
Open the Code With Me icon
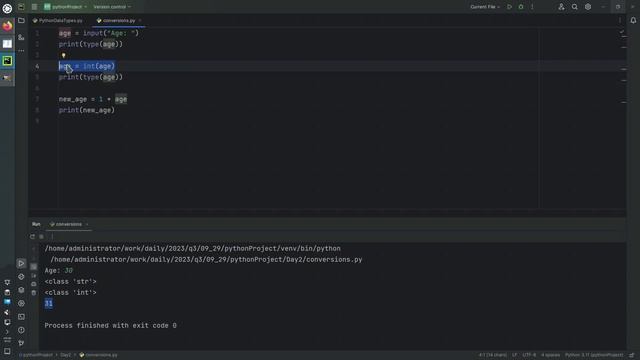(x=561, y=7)
